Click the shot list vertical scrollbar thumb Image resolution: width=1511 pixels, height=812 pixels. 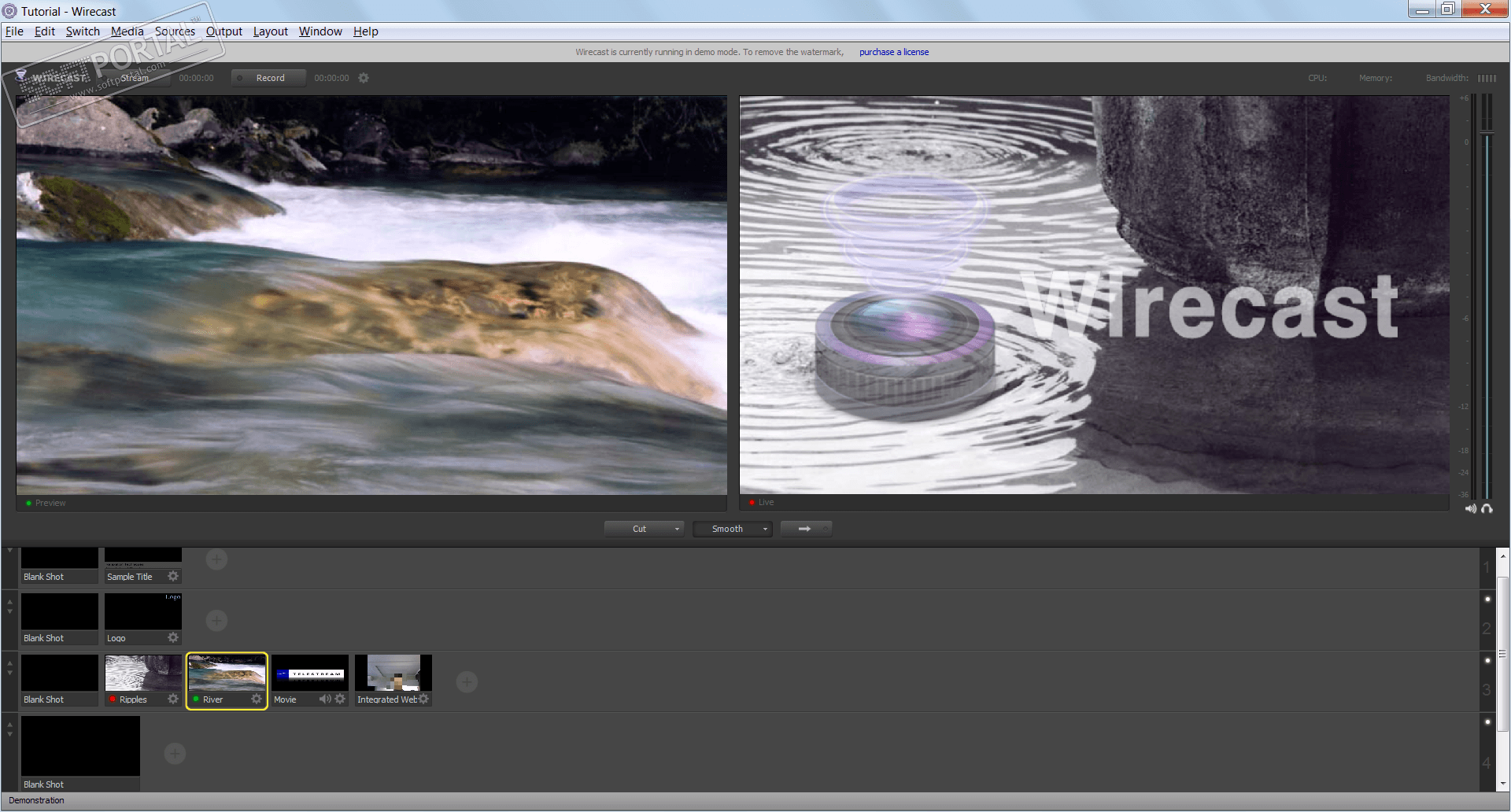click(1503, 654)
